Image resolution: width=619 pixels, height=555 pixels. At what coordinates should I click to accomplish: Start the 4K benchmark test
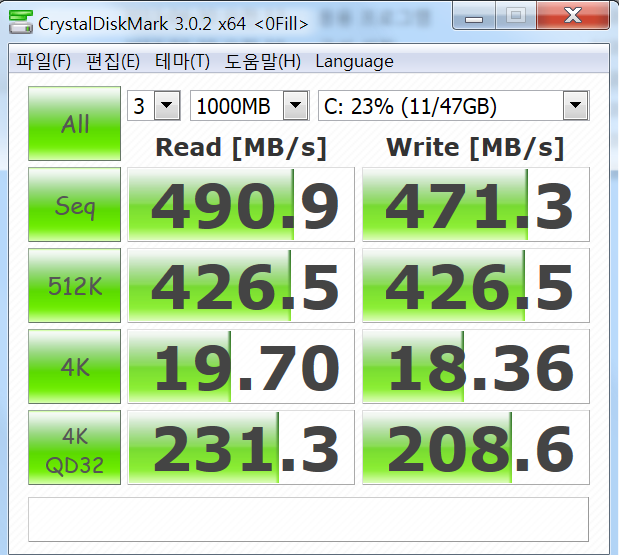pos(75,367)
